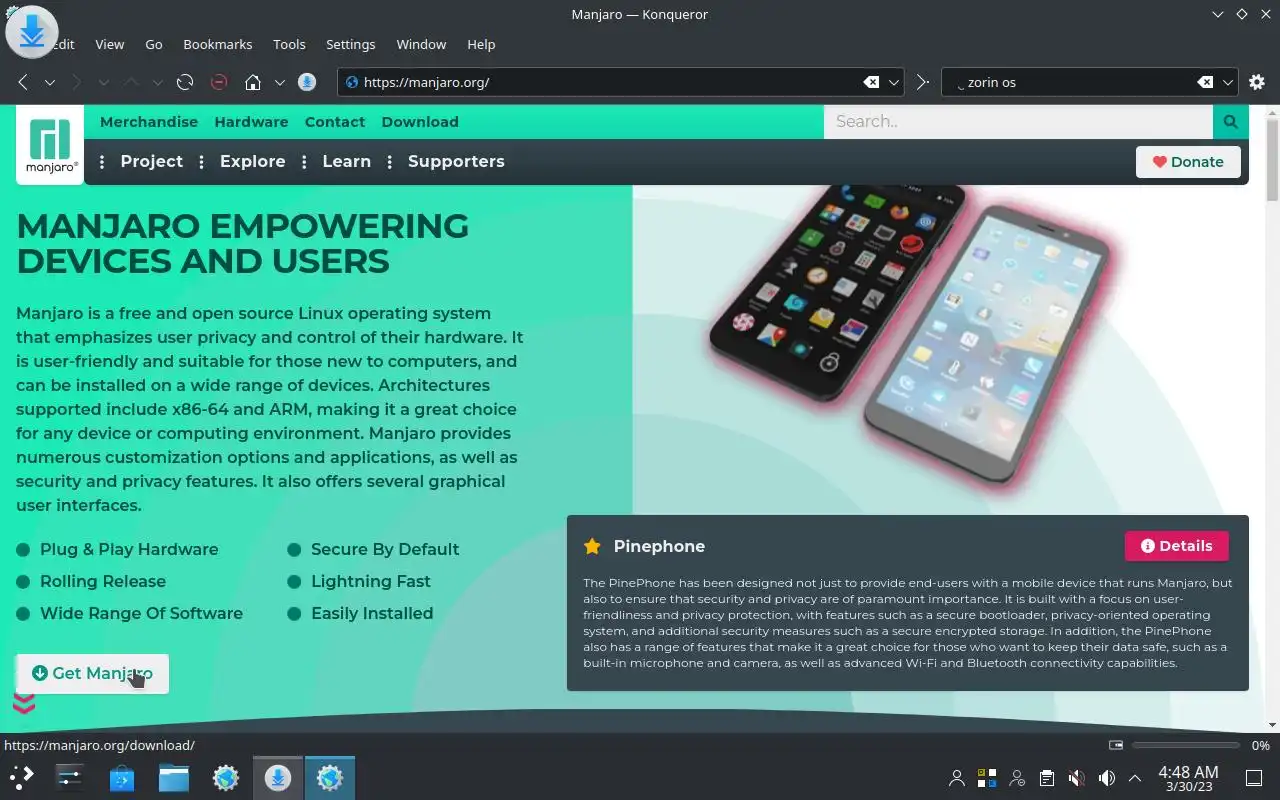Open the Tools menu
The image size is (1280, 800).
pyautogui.click(x=289, y=44)
